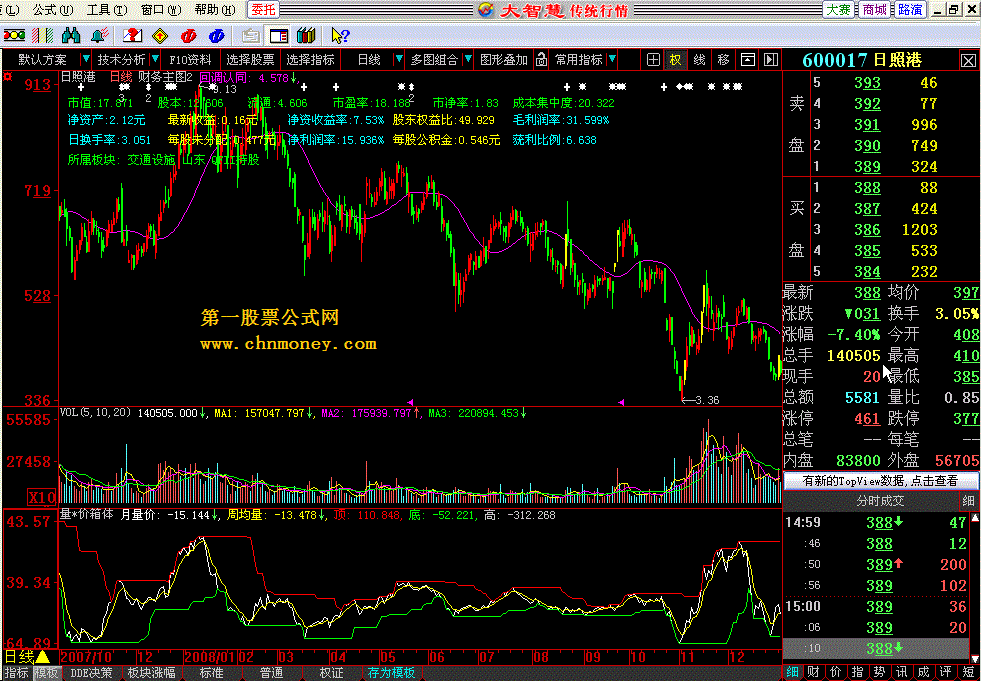This screenshot has height=681, width=981.
Task: Close the 600017 quote panel with X box
Action: [968, 61]
